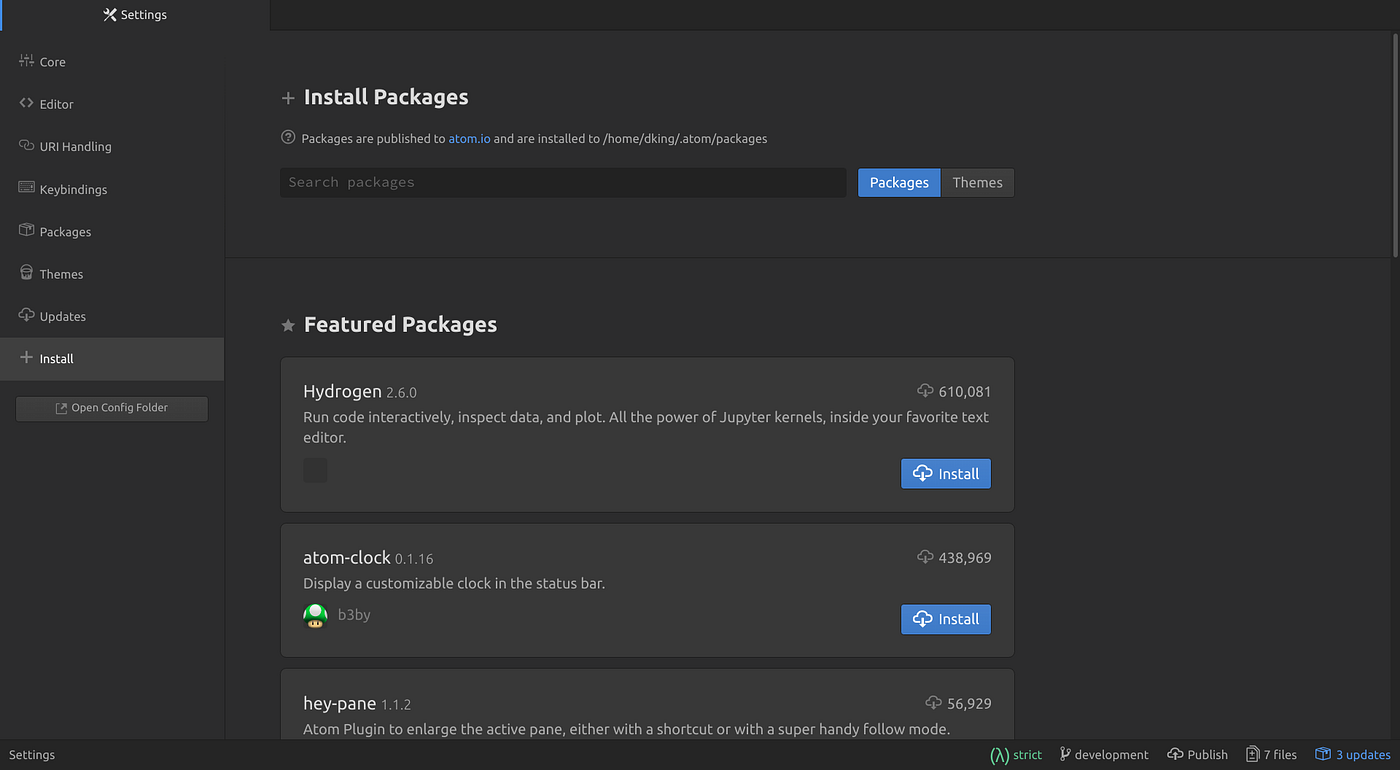Image resolution: width=1400 pixels, height=770 pixels.
Task: Open the Core settings section
Action: pos(52,62)
